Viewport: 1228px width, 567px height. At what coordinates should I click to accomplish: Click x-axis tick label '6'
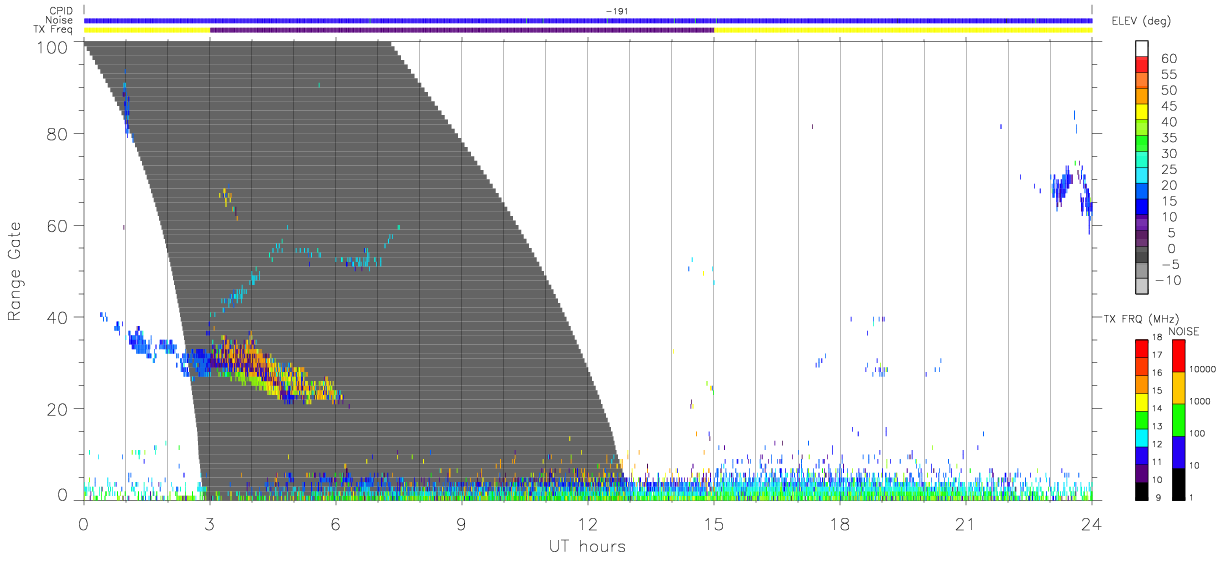[x=336, y=524]
